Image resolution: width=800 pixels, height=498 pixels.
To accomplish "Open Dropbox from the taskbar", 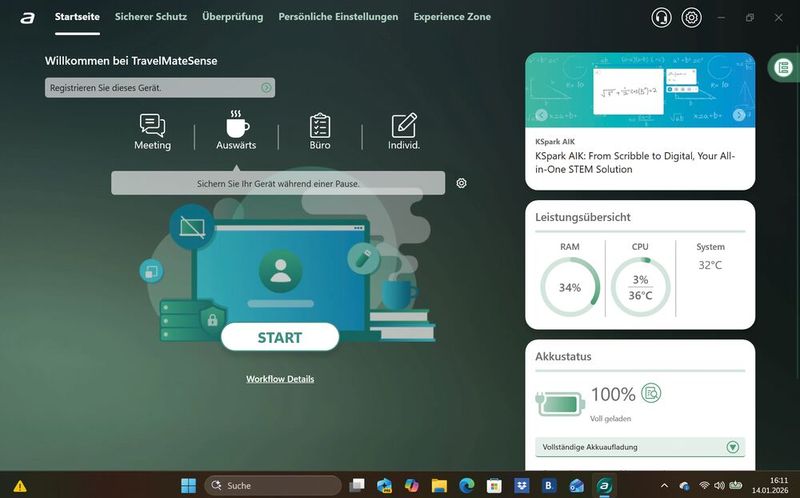I will tap(521, 486).
